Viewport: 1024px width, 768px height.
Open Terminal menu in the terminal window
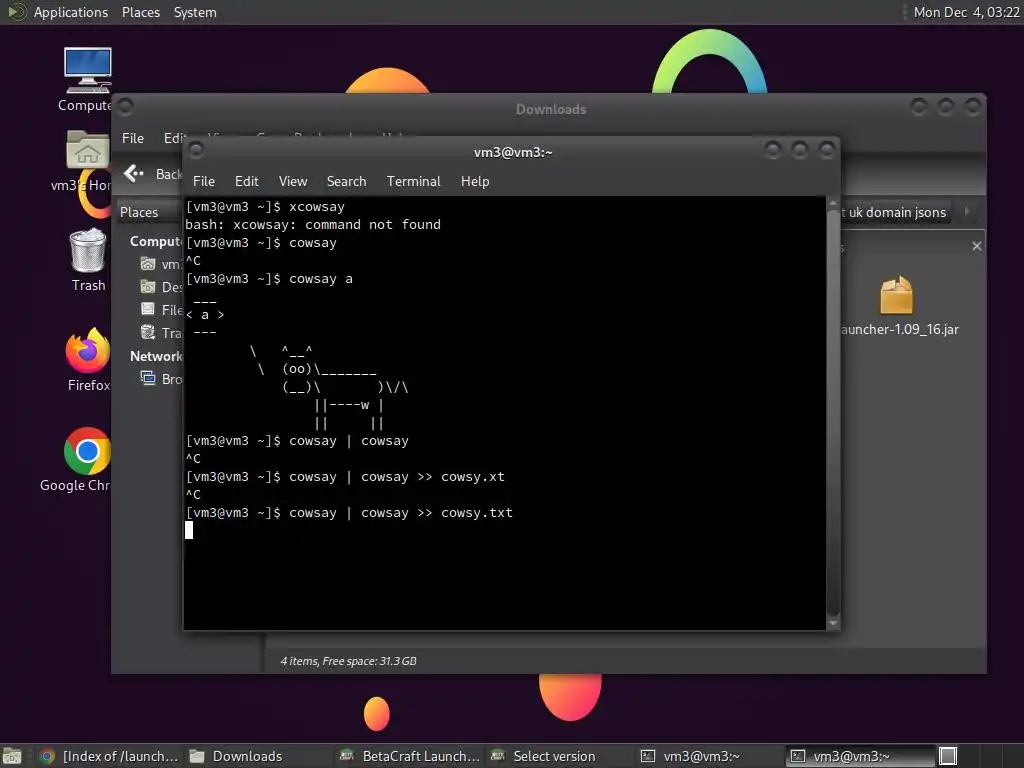tap(413, 182)
